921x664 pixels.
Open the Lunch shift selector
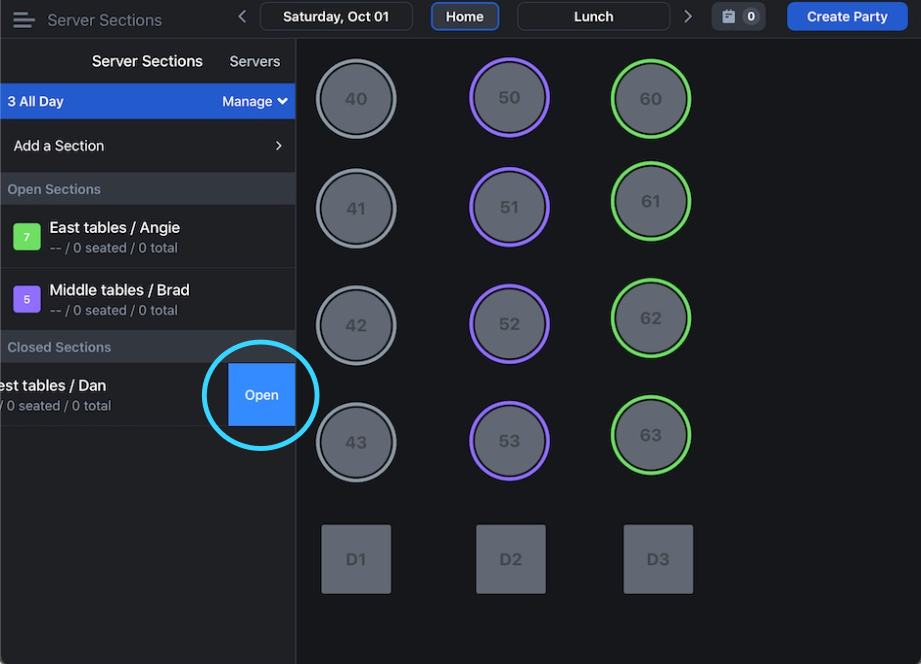pos(593,16)
